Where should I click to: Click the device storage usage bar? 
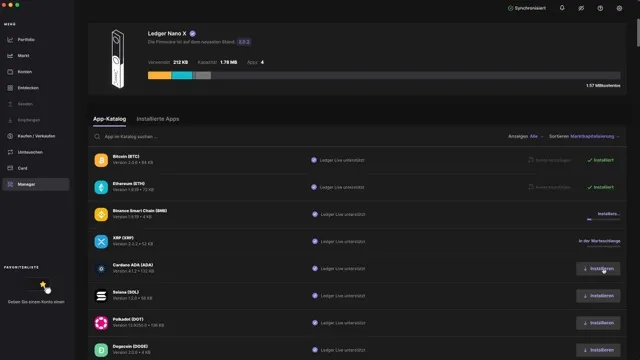pos(384,76)
